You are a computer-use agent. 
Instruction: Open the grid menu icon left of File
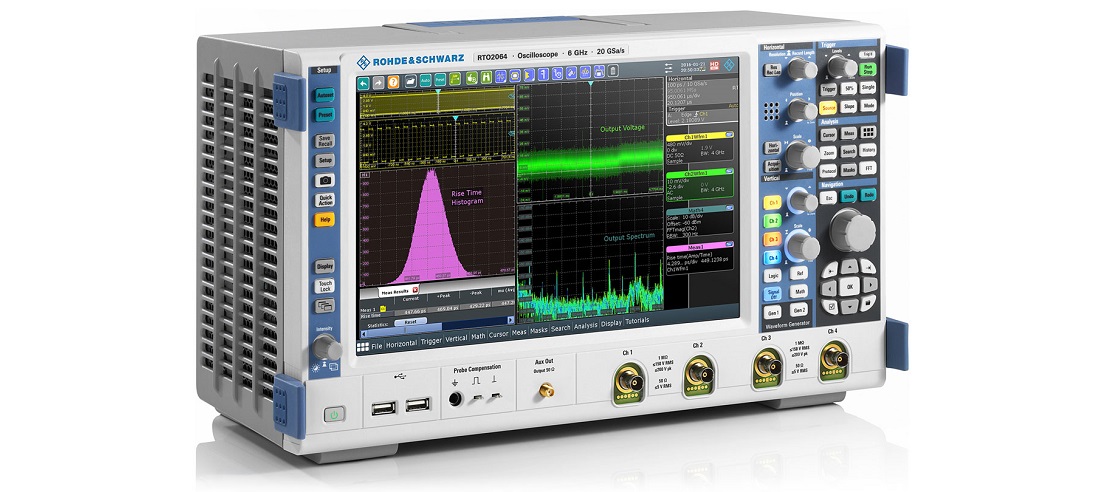pos(363,347)
